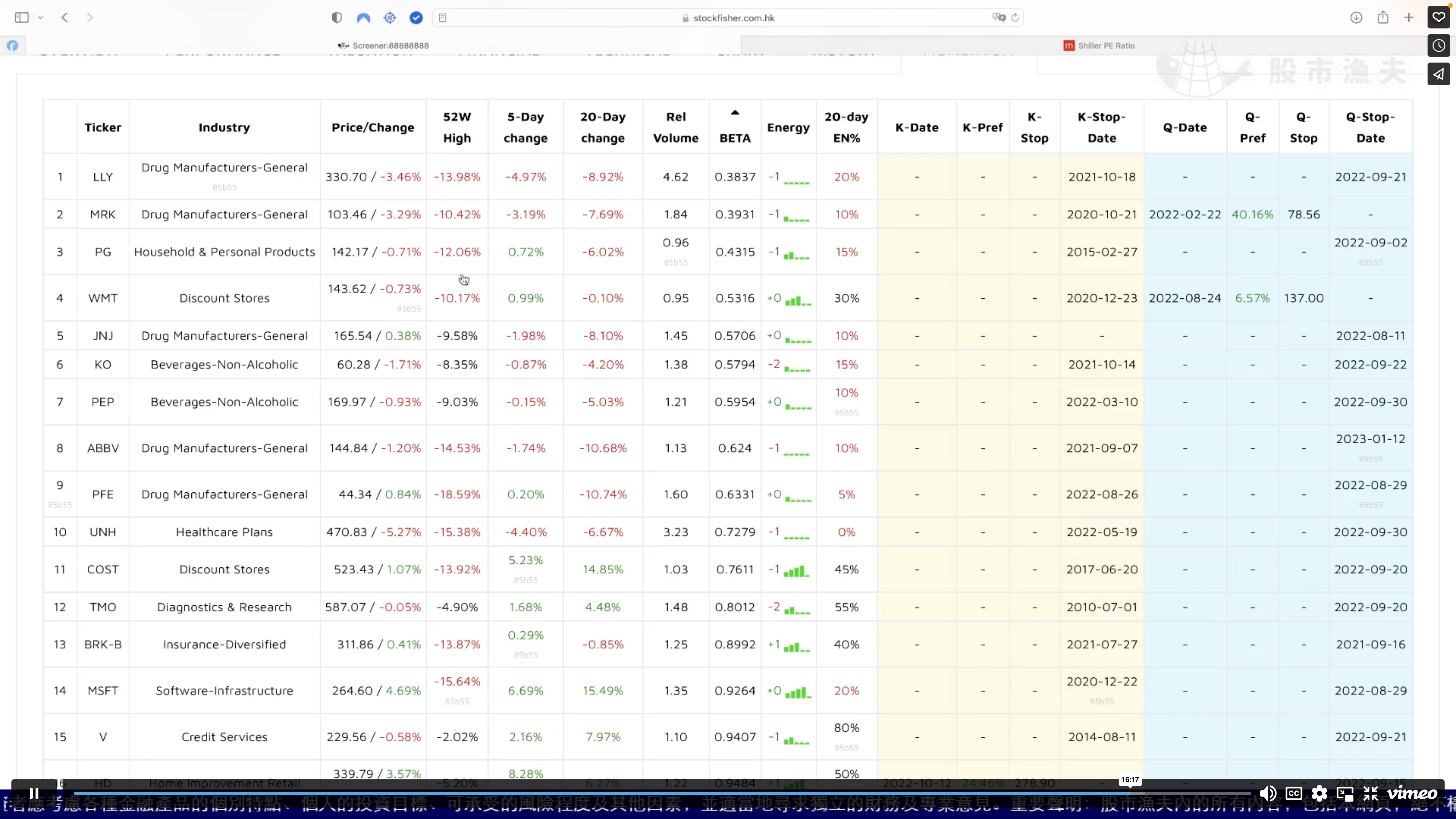Add video to Watch Later clock icon
The image size is (1456, 819).
(1439, 45)
